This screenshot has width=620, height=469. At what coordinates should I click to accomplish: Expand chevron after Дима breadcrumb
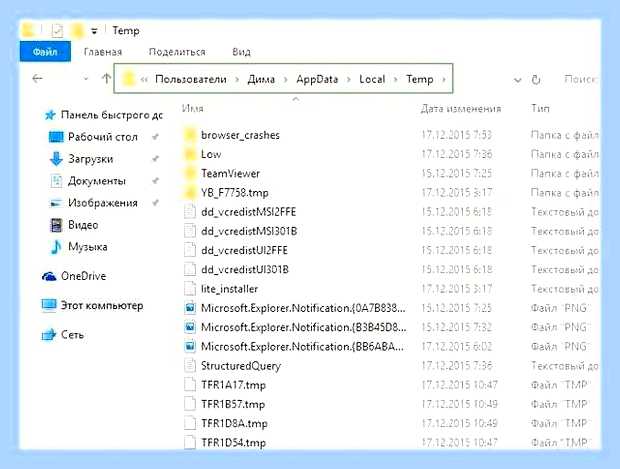point(285,79)
